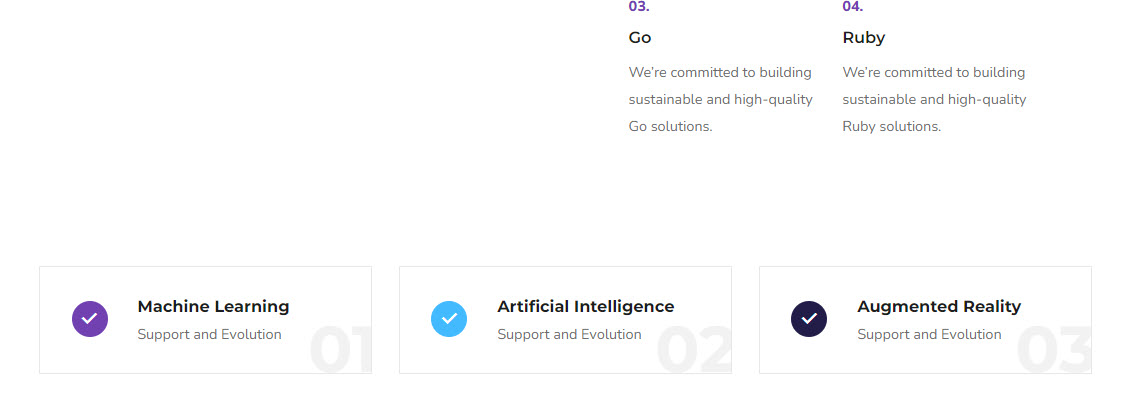Click the dark navy checkmark circle icon
This screenshot has width=1147, height=413.
click(809, 319)
